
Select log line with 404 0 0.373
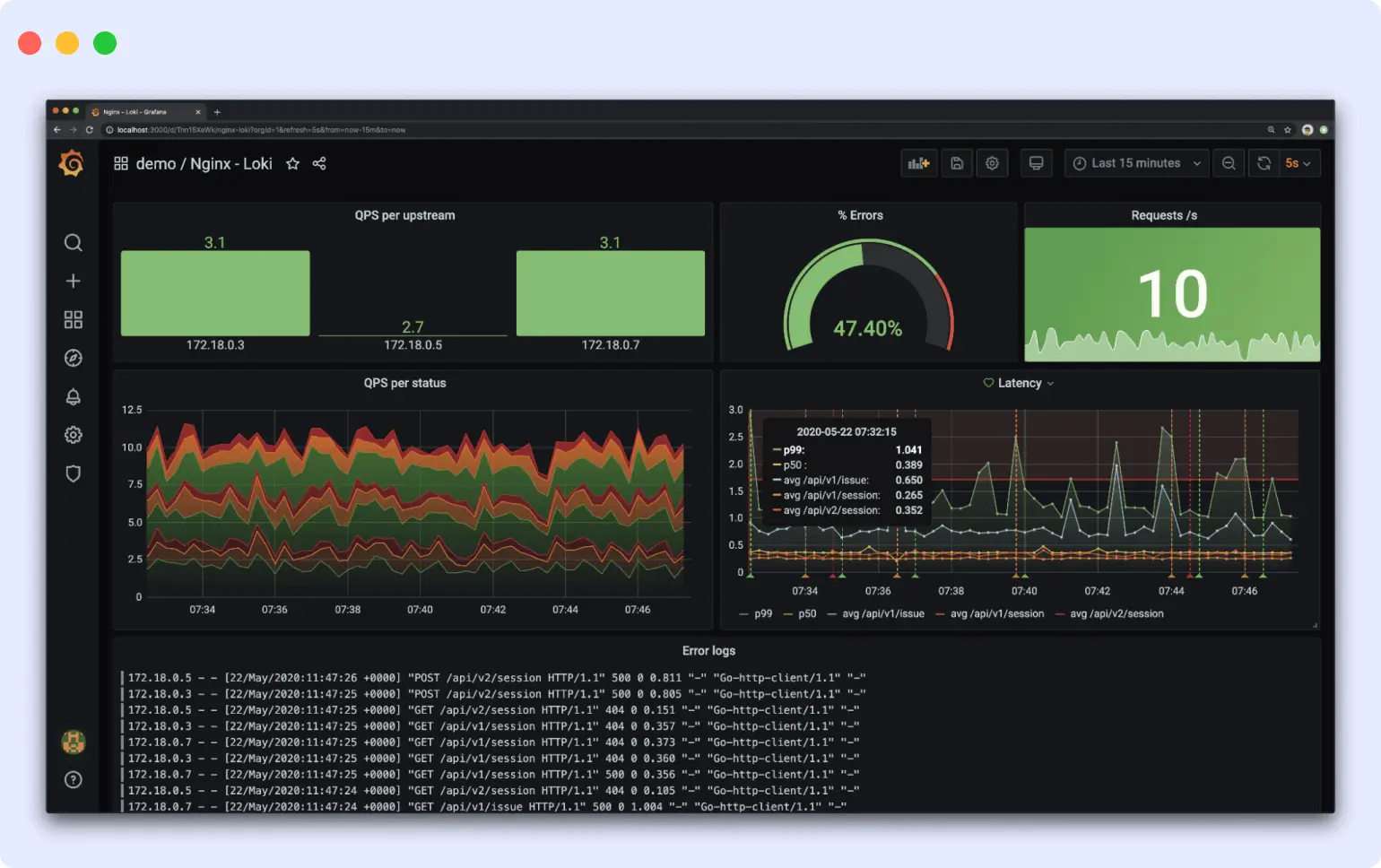492,742
